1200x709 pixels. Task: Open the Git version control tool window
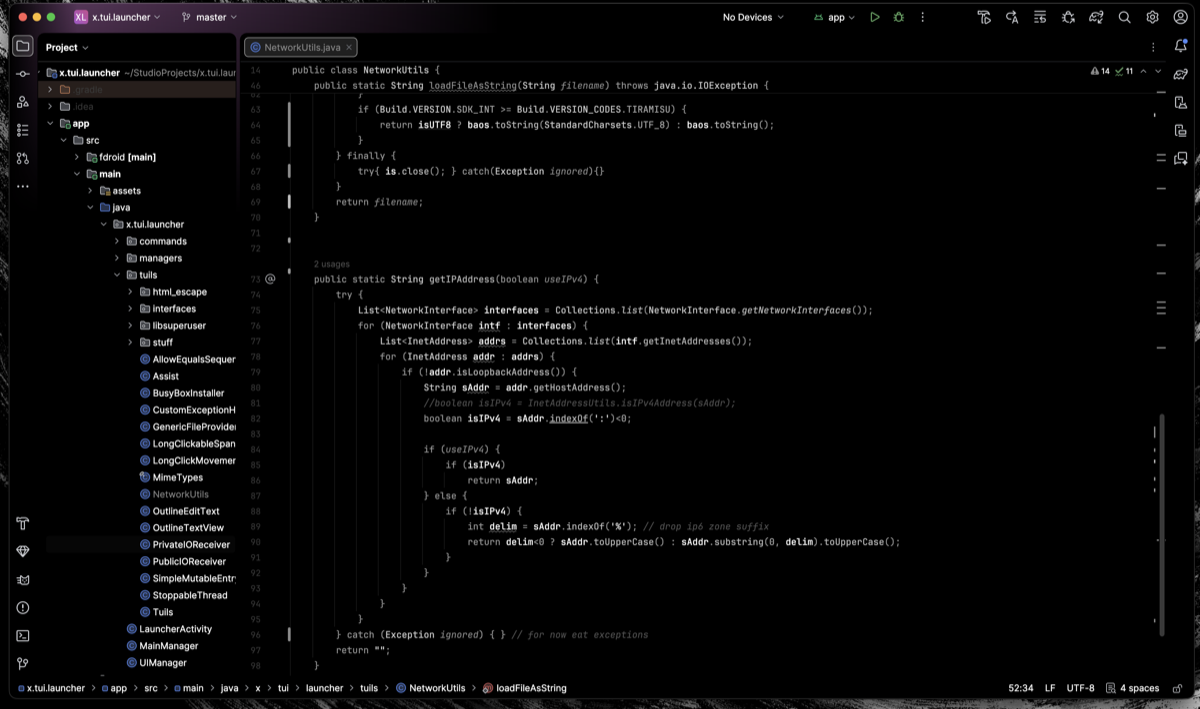click(x=23, y=663)
